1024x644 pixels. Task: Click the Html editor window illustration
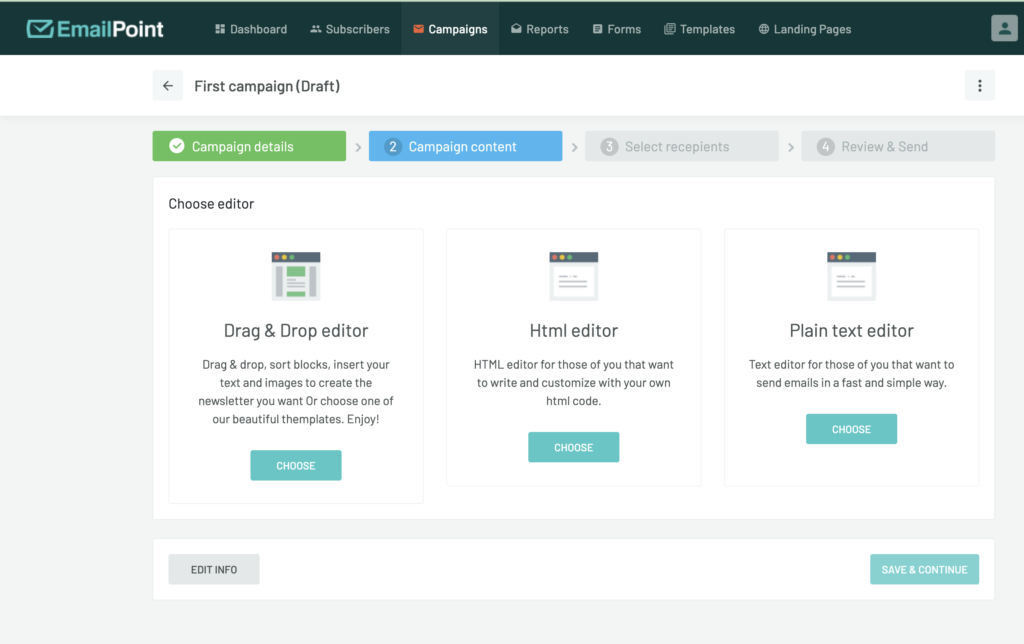(x=574, y=276)
